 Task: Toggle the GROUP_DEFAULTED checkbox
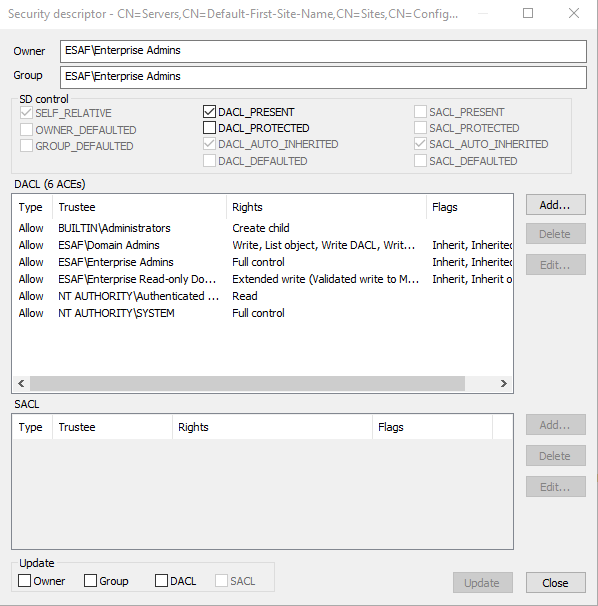tap(26, 146)
